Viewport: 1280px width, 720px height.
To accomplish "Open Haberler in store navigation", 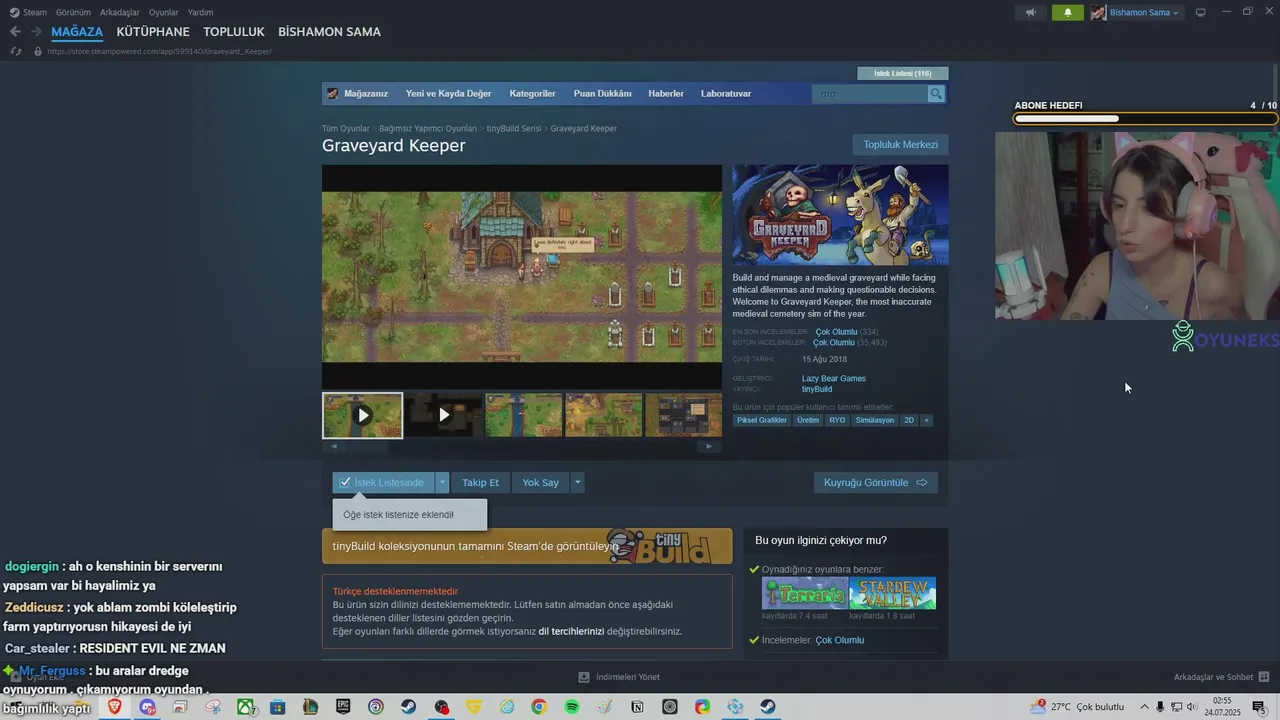I will [x=666, y=94].
